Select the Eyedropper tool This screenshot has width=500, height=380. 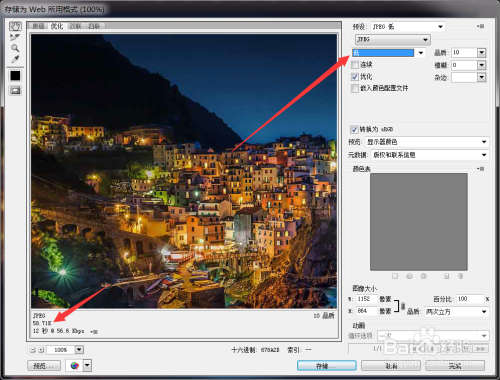pyautogui.click(x=15, y=59)
